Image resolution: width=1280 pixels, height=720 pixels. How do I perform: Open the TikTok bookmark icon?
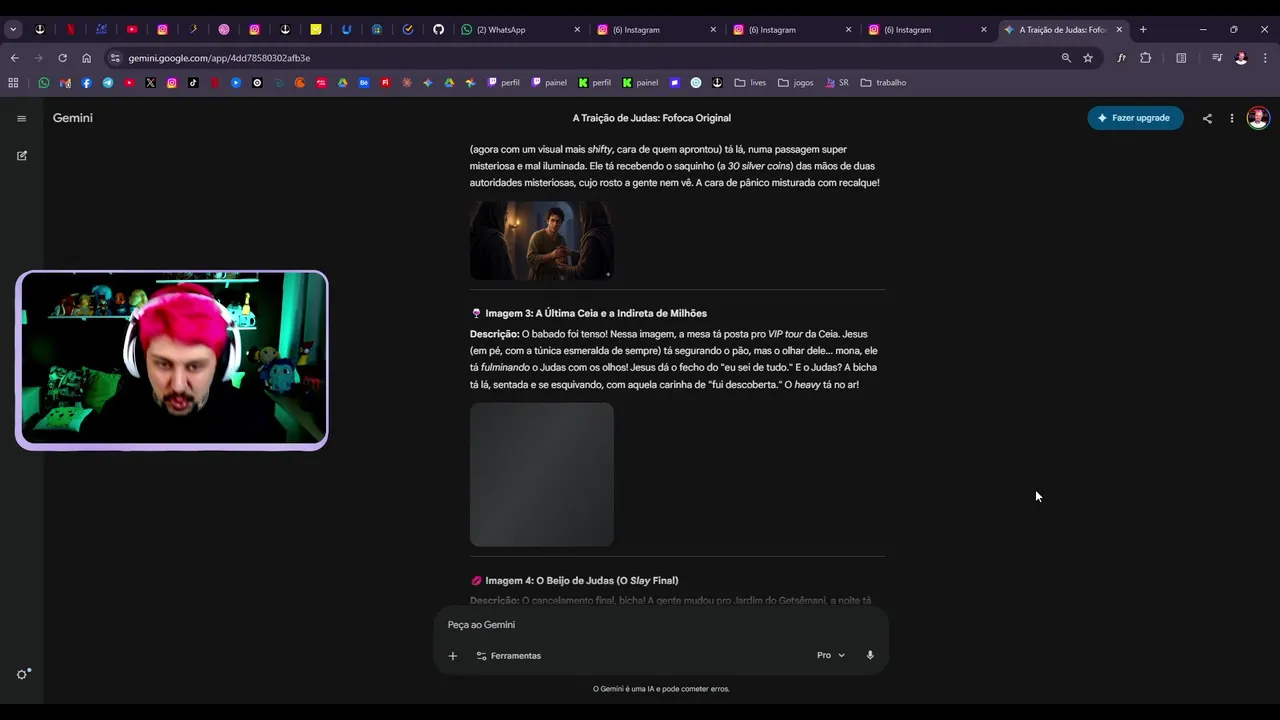[x=193, y=83]
